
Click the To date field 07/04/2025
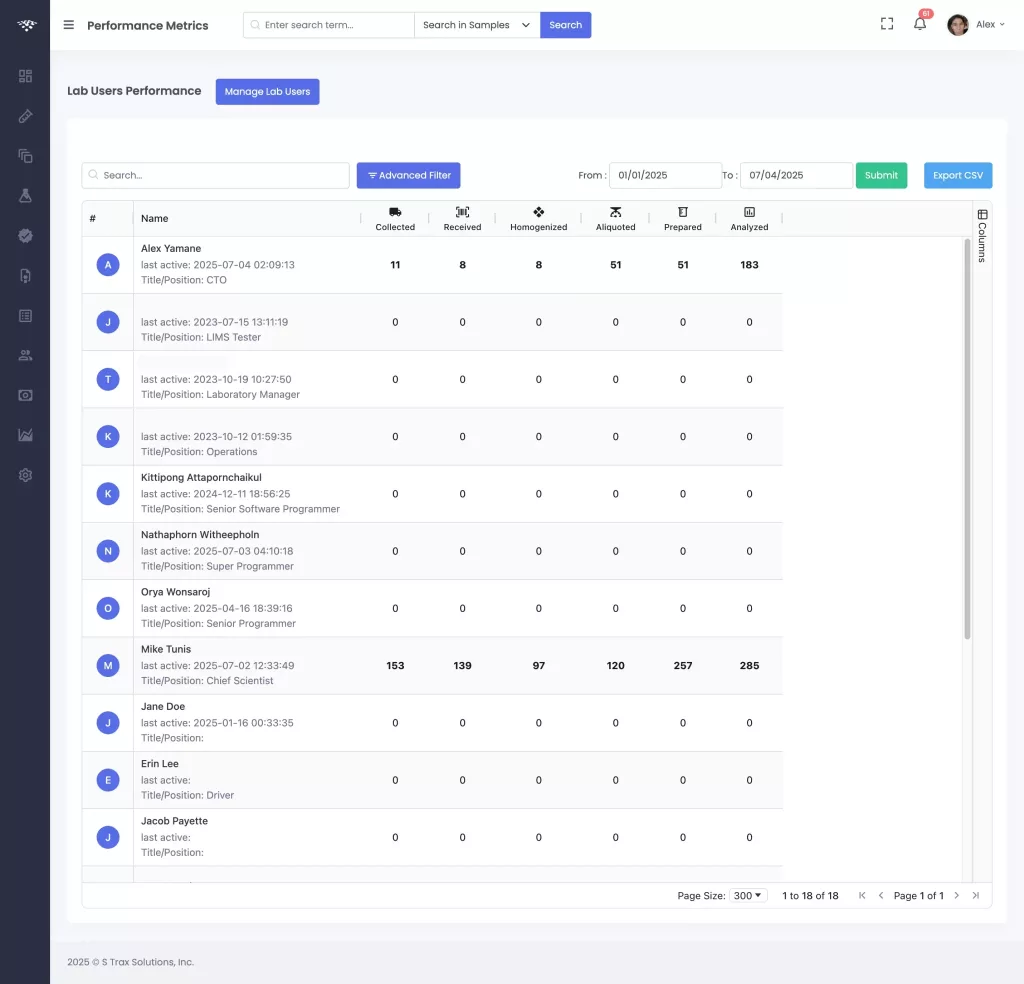click(x=796, y=175)
